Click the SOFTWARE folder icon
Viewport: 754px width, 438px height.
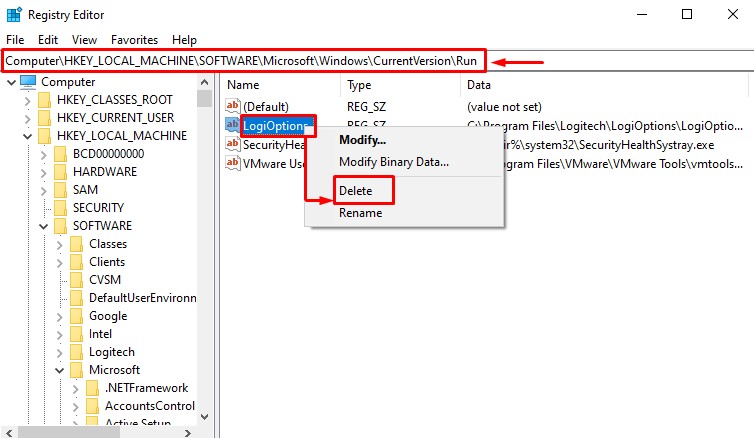(61, 226)
